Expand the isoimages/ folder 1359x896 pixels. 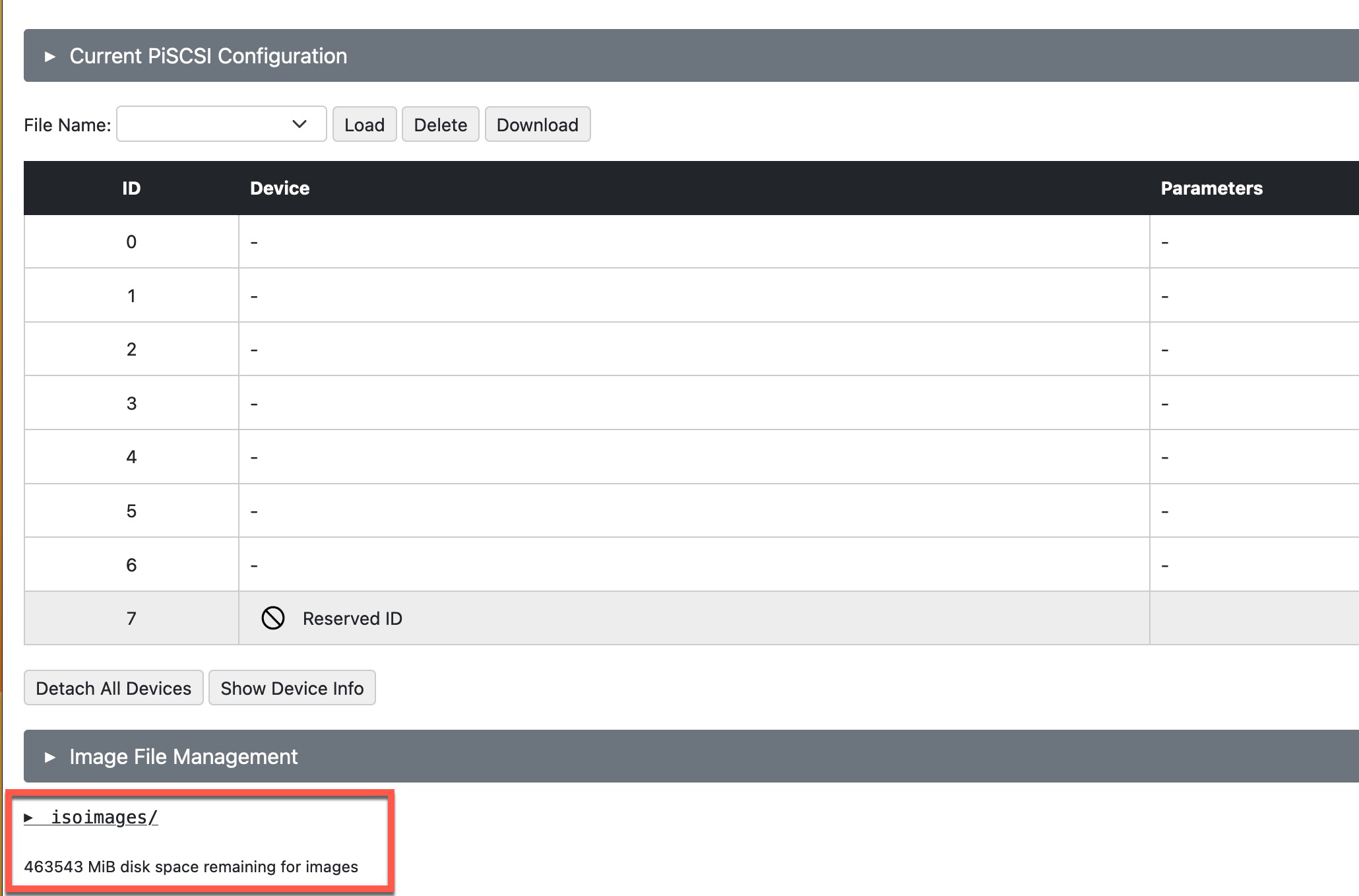(91, 817)
